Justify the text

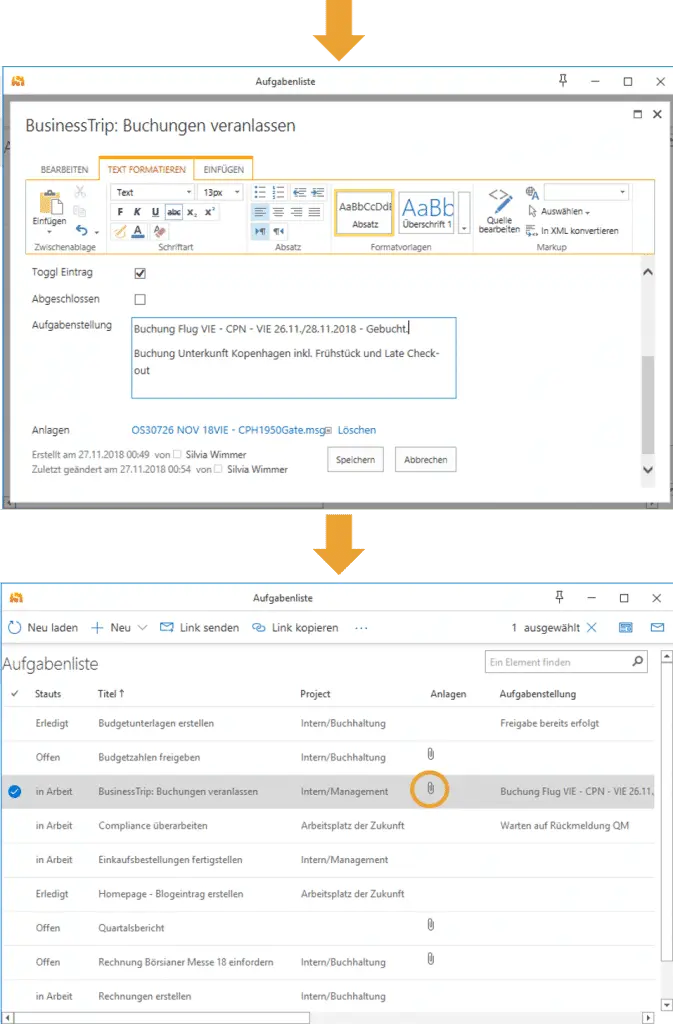315,212
